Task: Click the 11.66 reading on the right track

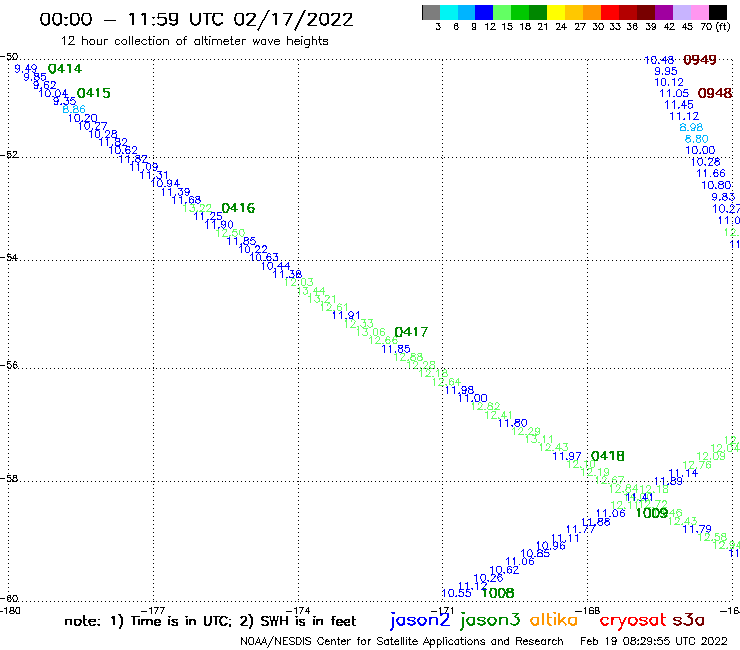Action: (x=711, y=174)
